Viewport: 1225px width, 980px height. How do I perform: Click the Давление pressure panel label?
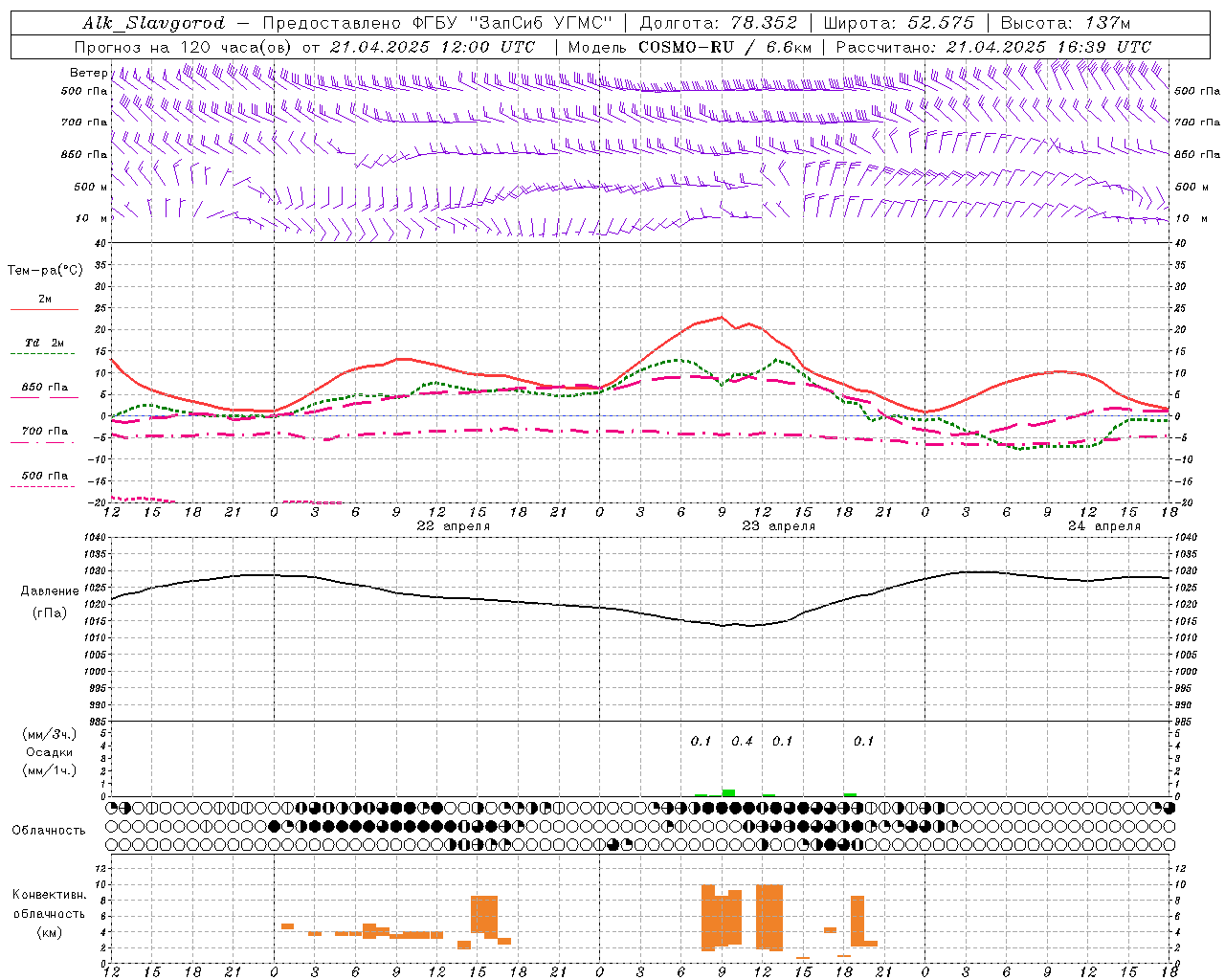point(50,591)
